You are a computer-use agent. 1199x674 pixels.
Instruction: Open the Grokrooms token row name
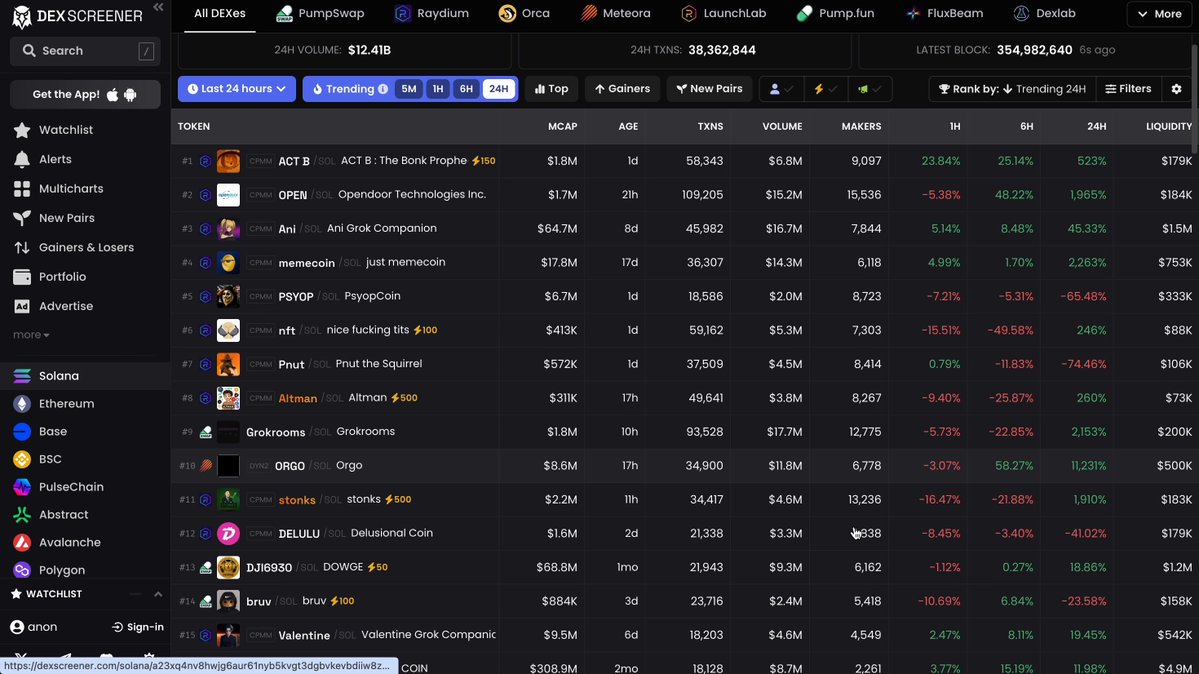coord(276,432)
